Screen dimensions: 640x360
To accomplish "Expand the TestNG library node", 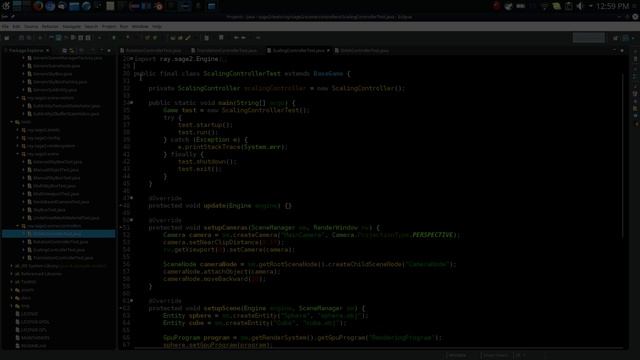I will 12,282.
